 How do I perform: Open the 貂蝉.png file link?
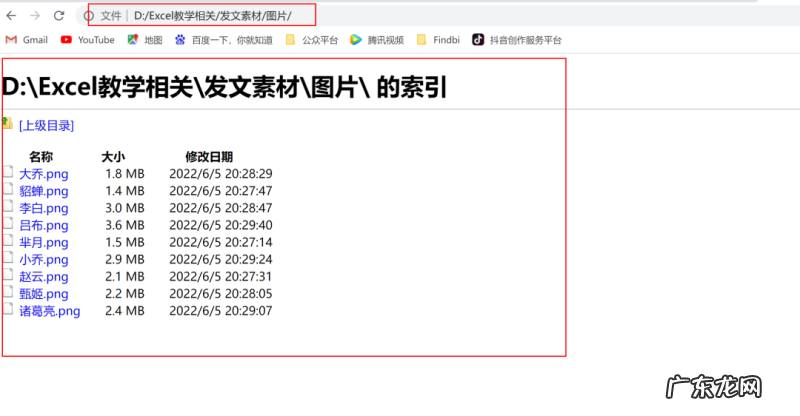[43, 191]
